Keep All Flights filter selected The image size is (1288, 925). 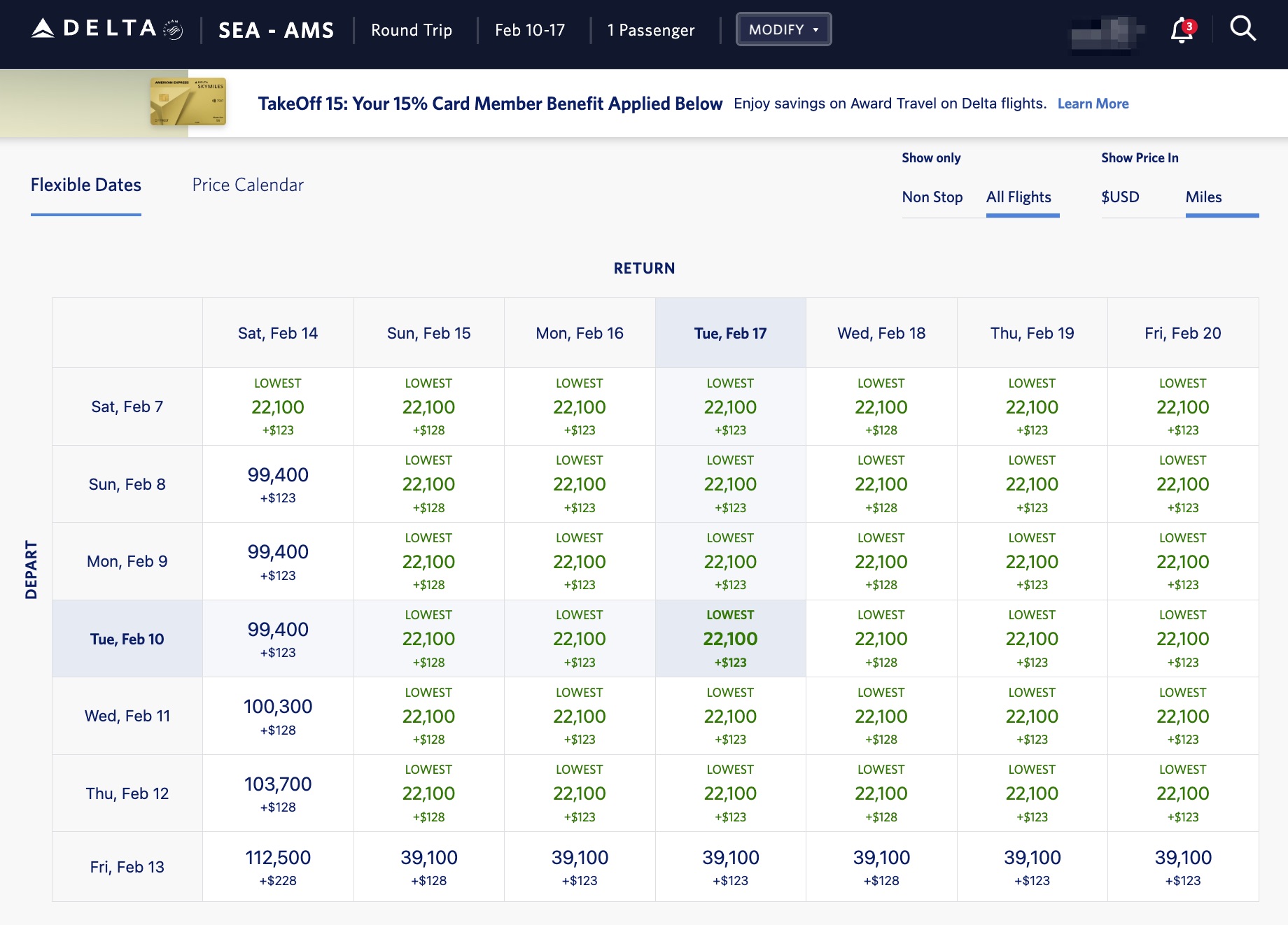point(1019,197)
